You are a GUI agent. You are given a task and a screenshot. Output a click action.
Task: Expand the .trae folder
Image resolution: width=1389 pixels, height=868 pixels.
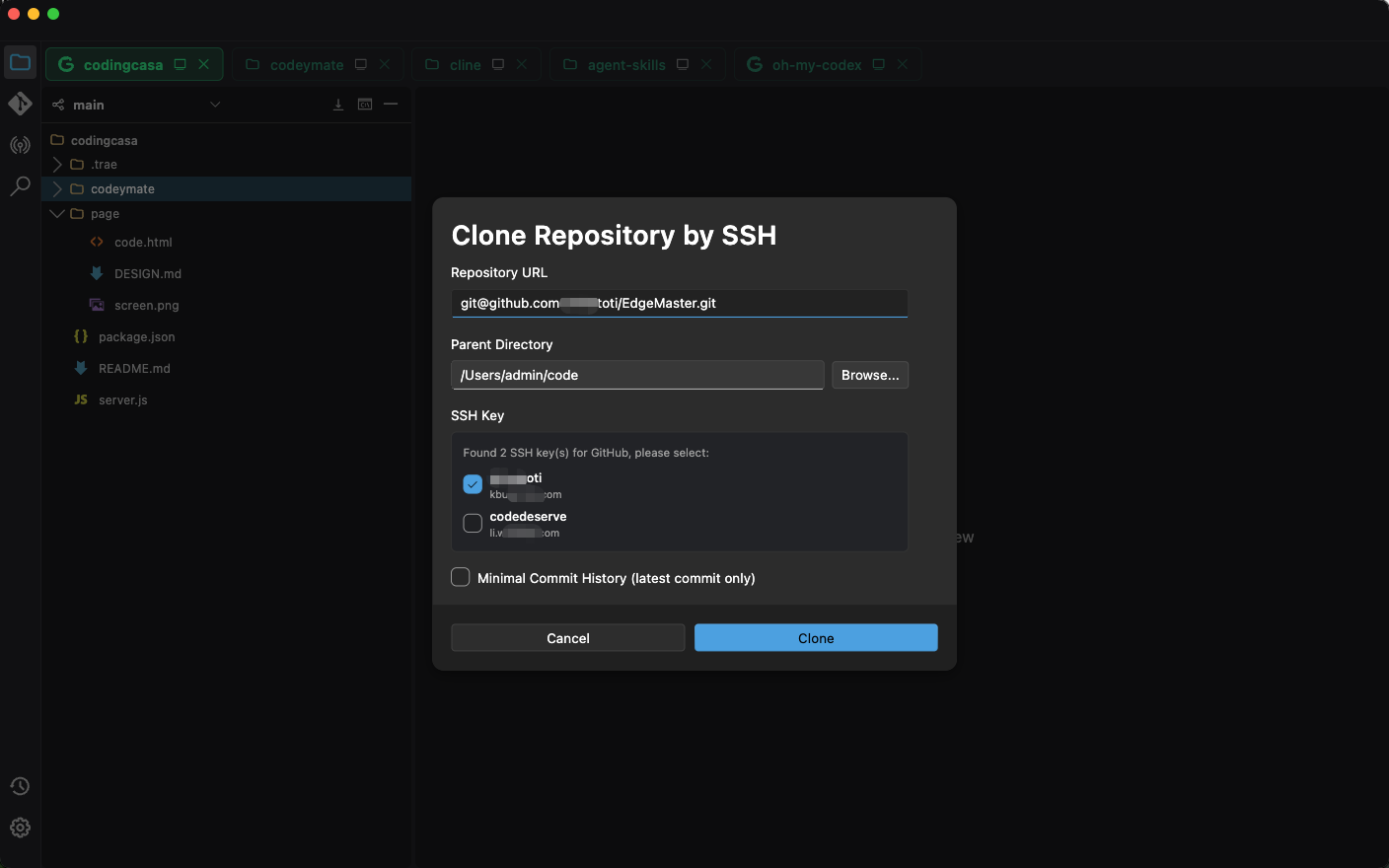point(57,165)
